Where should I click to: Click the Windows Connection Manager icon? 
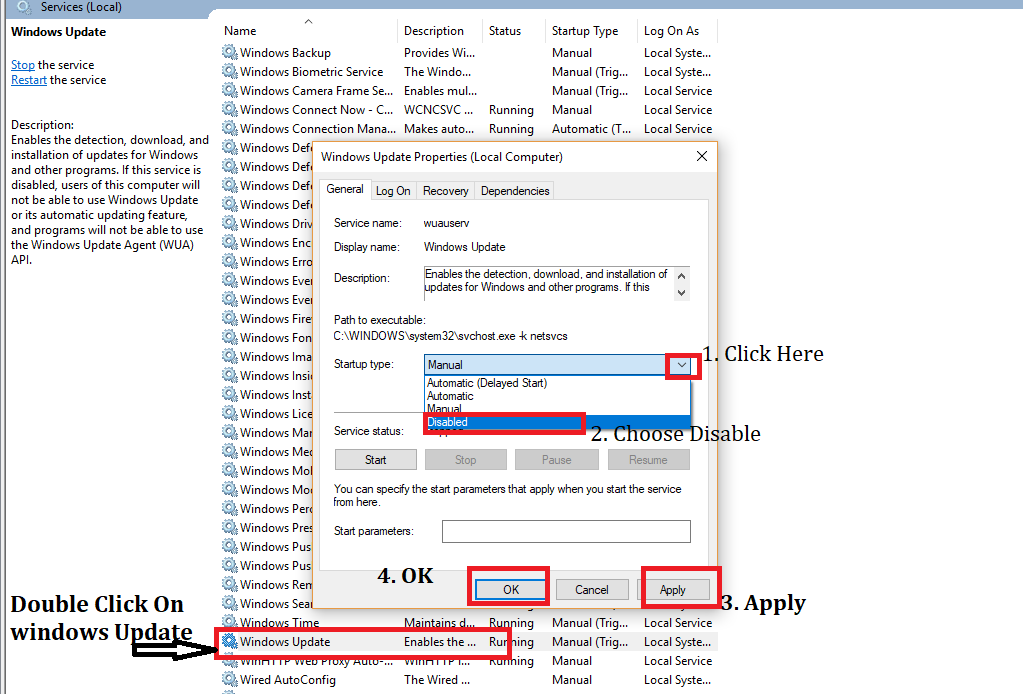231,128
